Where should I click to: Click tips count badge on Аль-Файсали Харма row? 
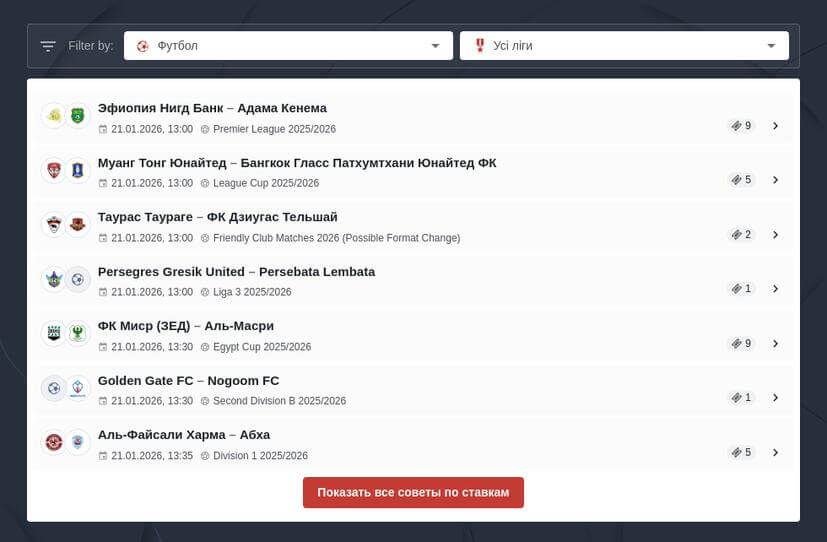tap(741, 452)
